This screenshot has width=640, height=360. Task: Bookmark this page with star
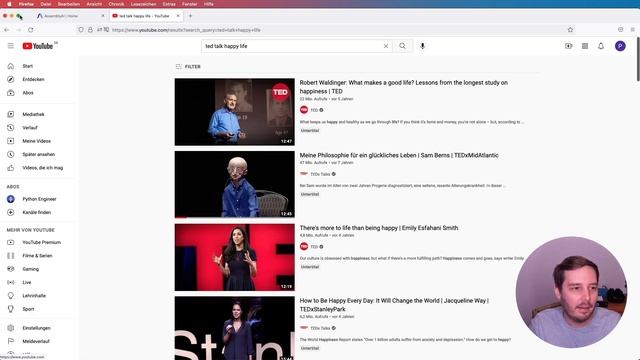570,30
